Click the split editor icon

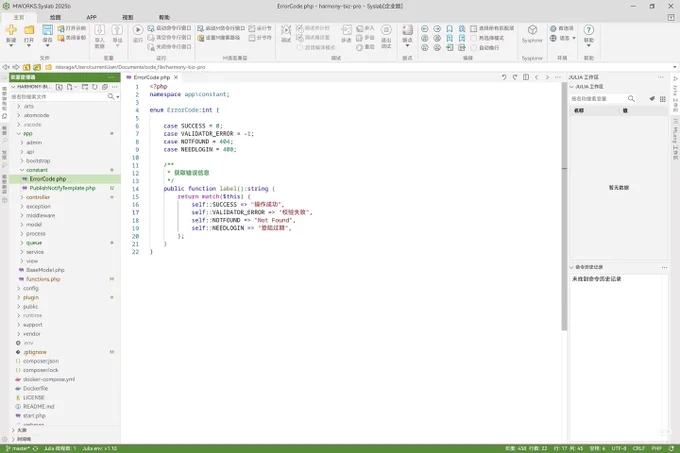click(x=526, y=77)
